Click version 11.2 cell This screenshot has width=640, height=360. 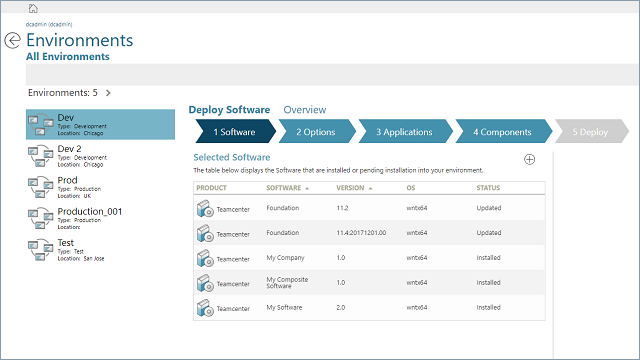point(342,208)
